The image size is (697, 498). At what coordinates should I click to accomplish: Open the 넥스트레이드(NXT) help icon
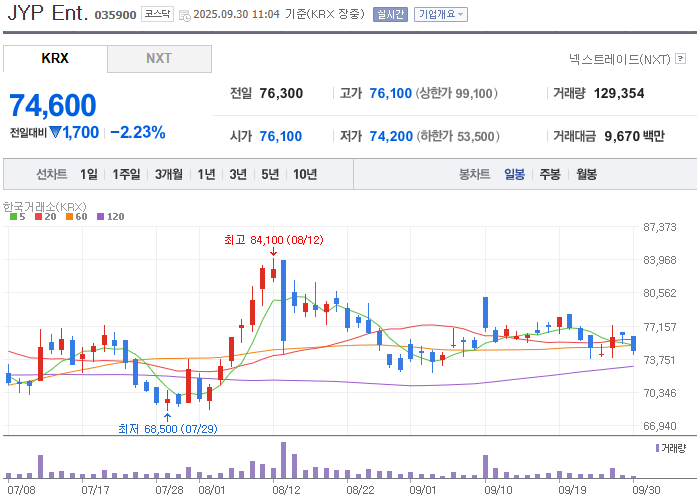click(x=680, y=58)
